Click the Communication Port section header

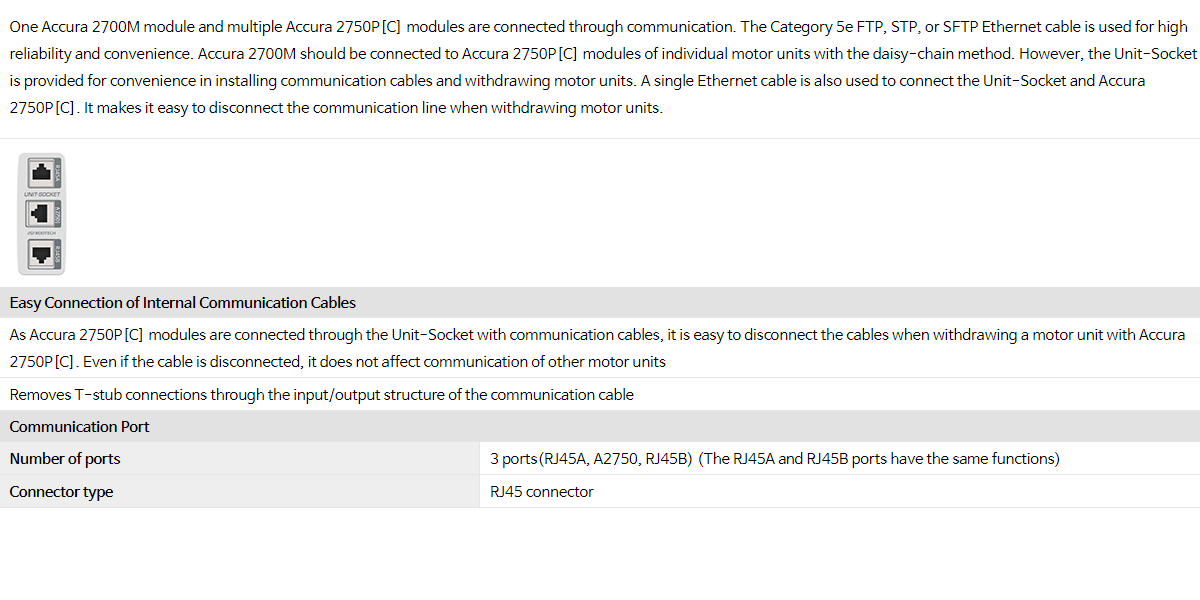pos(79,427)
